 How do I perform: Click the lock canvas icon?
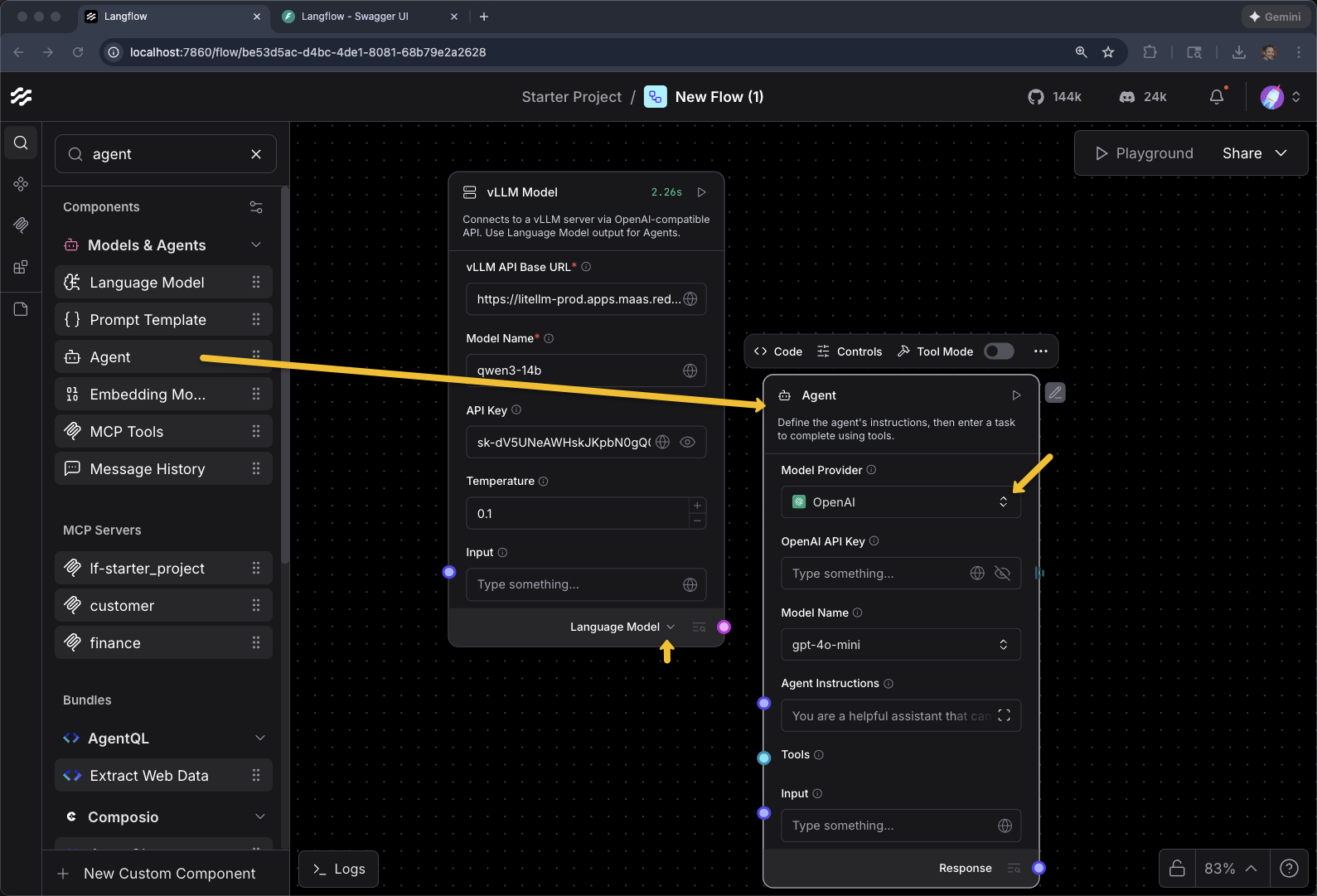pos(1177,868)
